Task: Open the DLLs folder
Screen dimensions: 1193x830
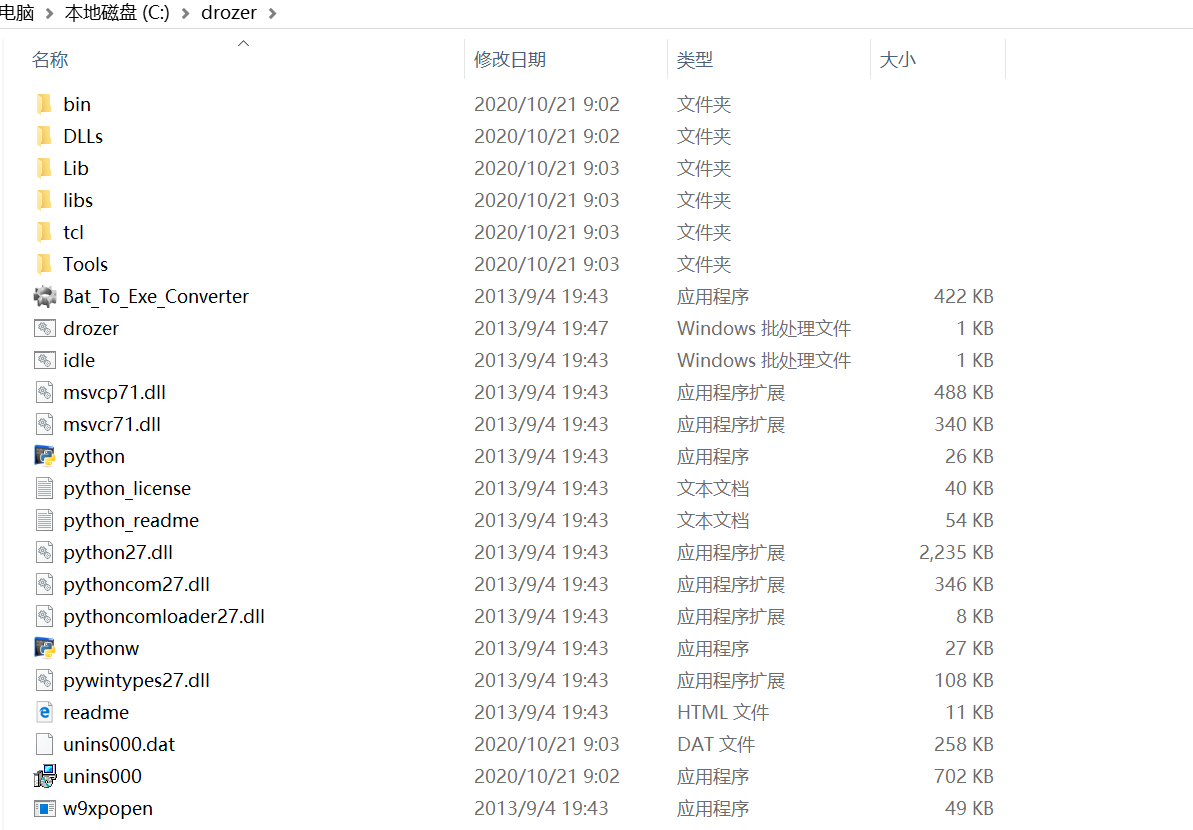Action: point(84,135)
